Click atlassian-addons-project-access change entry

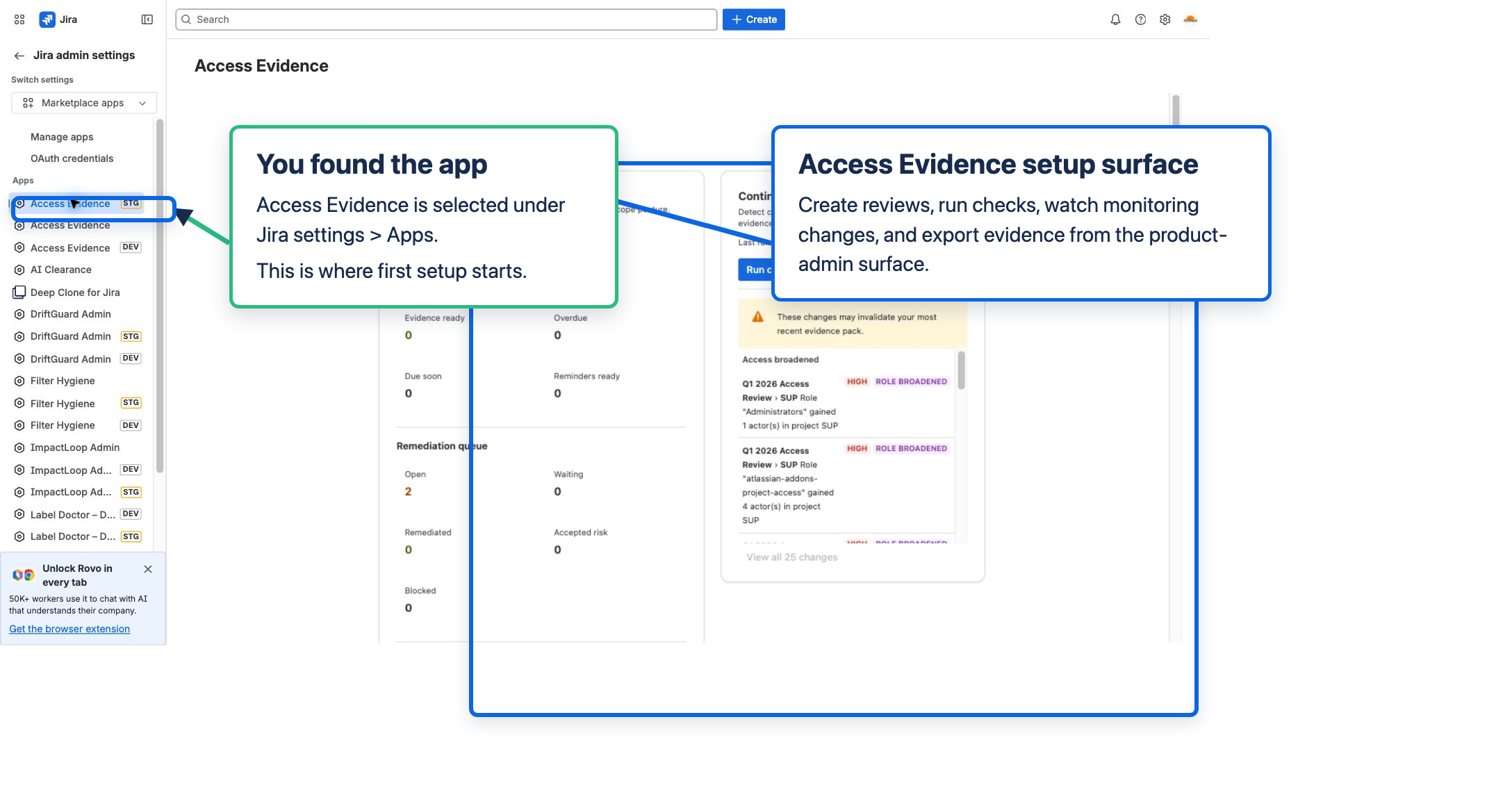pyautogui.click(x=846, y=485)
